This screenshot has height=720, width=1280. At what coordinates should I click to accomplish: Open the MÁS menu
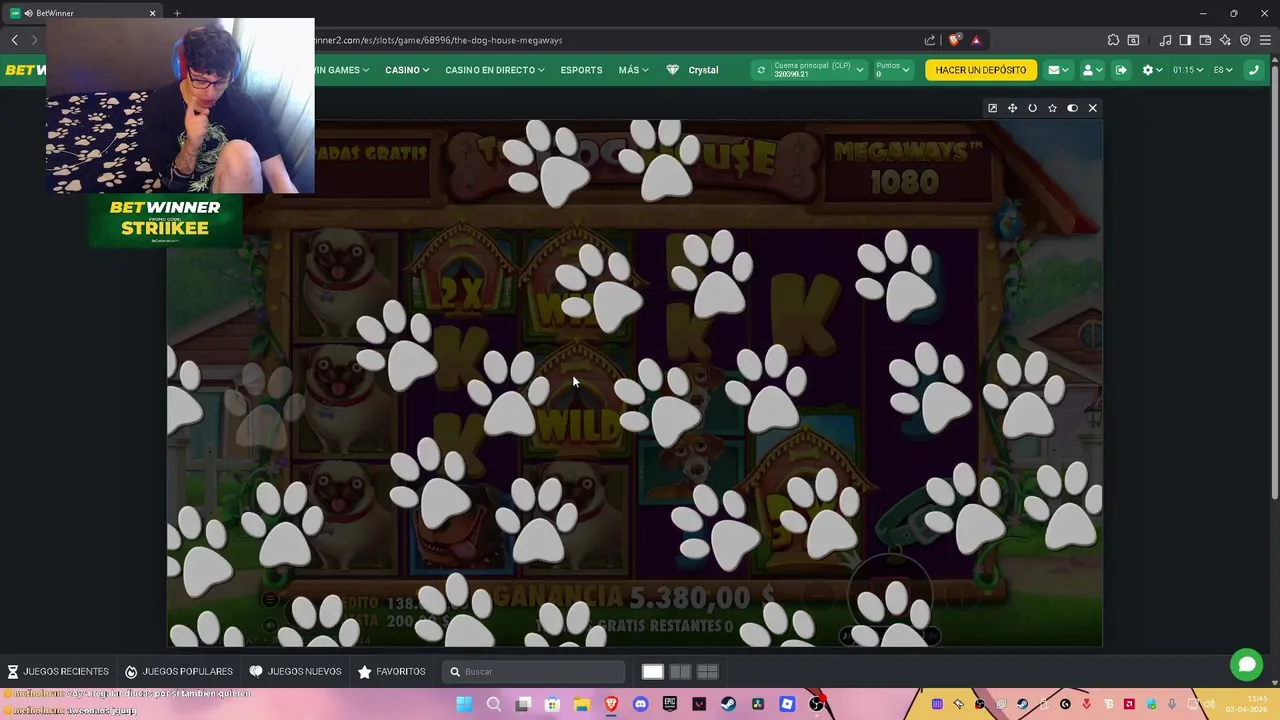633,70
